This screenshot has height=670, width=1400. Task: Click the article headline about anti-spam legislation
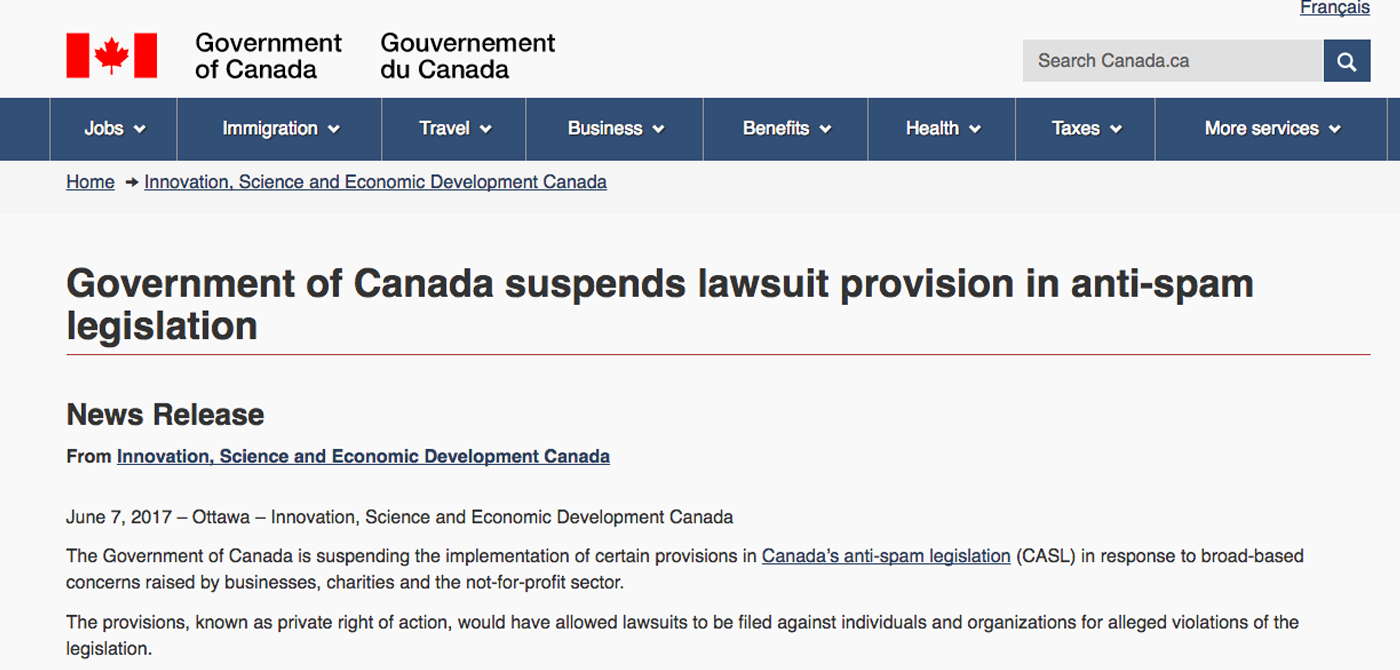(660, 305)
